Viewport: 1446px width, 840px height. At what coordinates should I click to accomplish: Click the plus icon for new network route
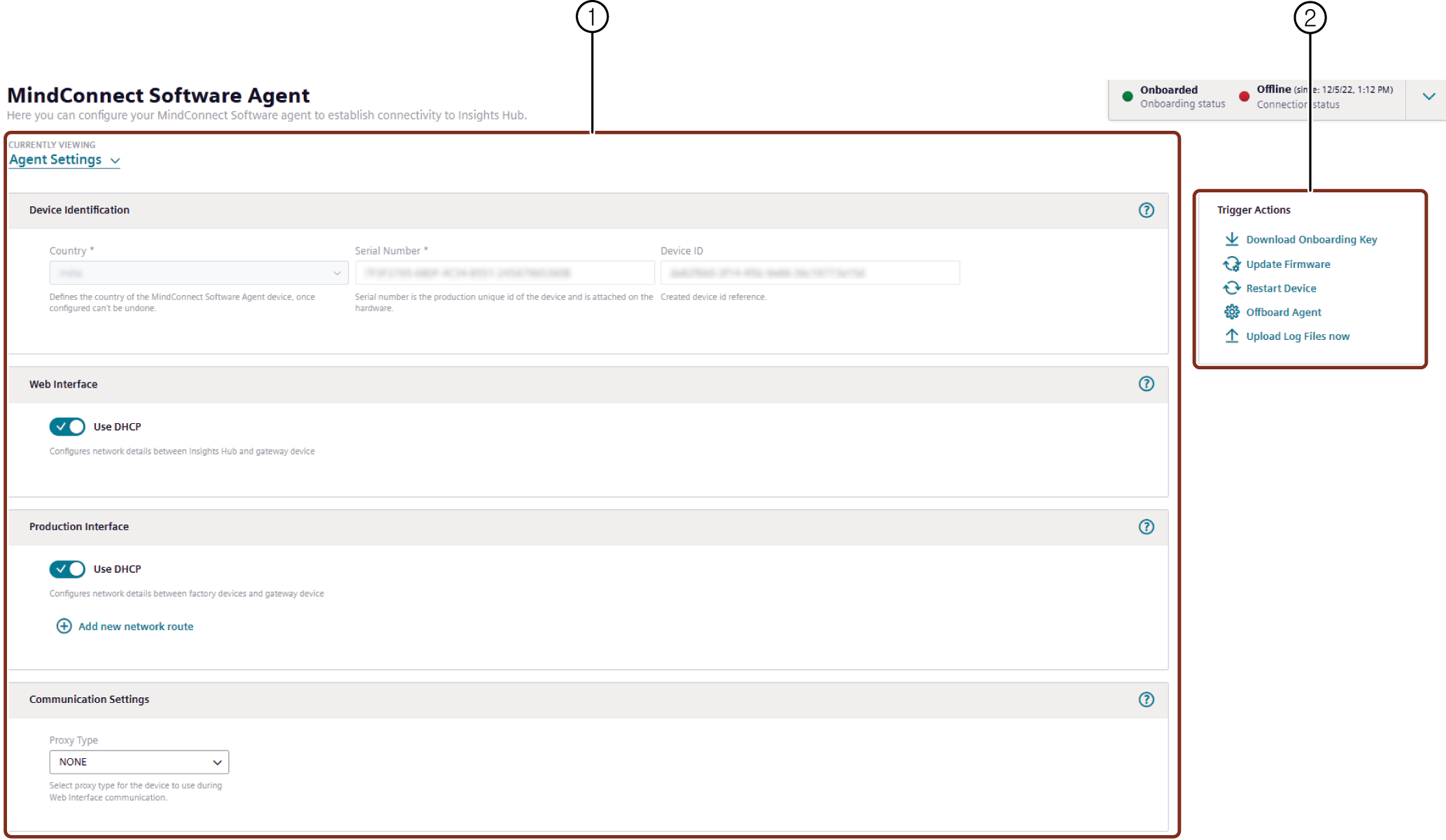point(64,626)
